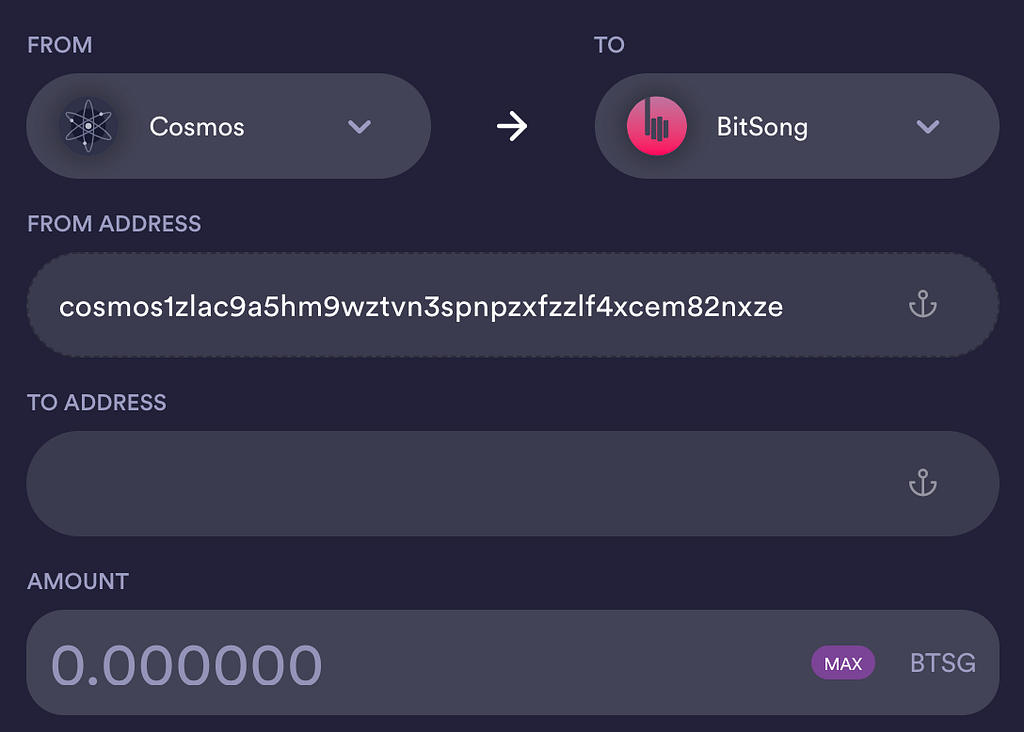The width and height of the screenshot is (1024, 732).
Task: Click the anchor icon in To Address field
Action: tap(922, 484)
